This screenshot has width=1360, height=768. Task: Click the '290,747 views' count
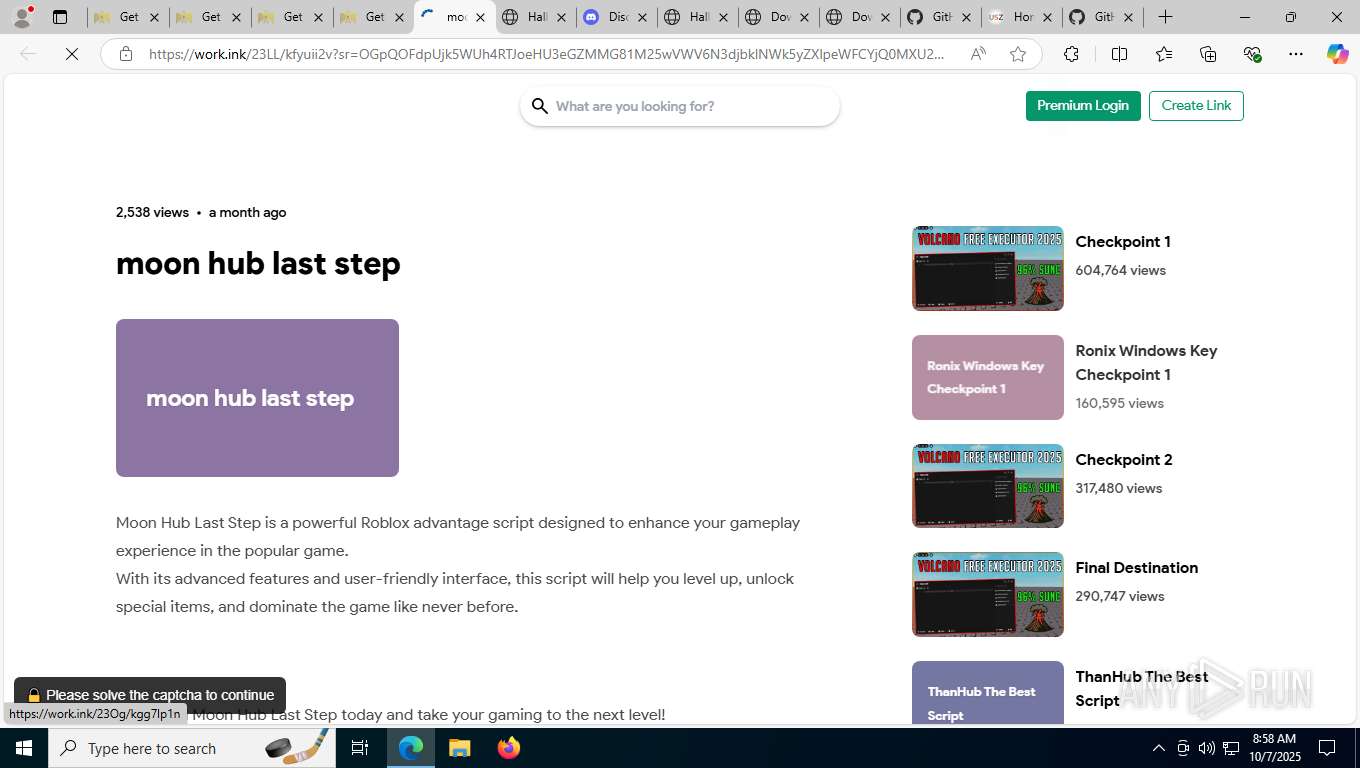tap(1119, 596)
